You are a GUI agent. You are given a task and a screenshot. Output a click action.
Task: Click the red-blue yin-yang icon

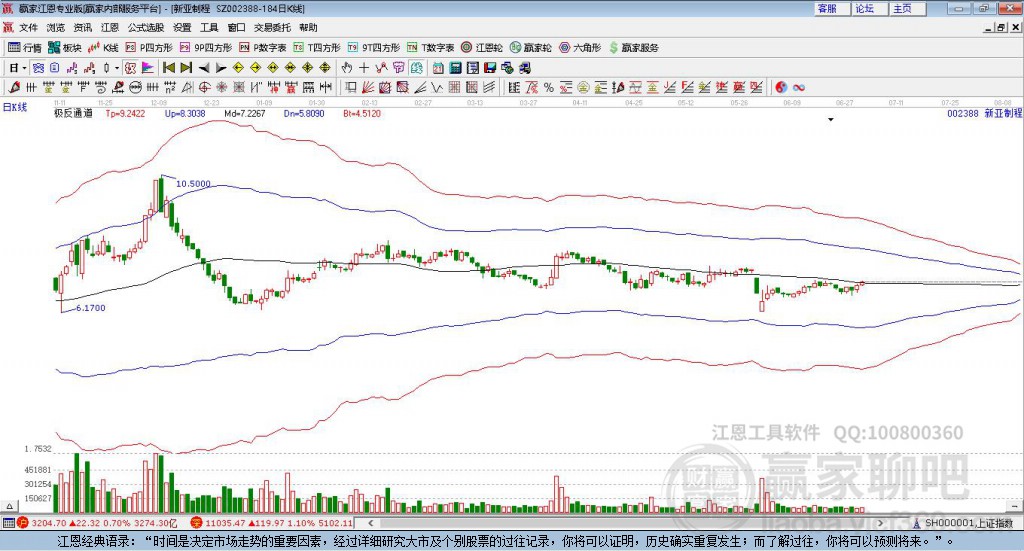[781, 87]
